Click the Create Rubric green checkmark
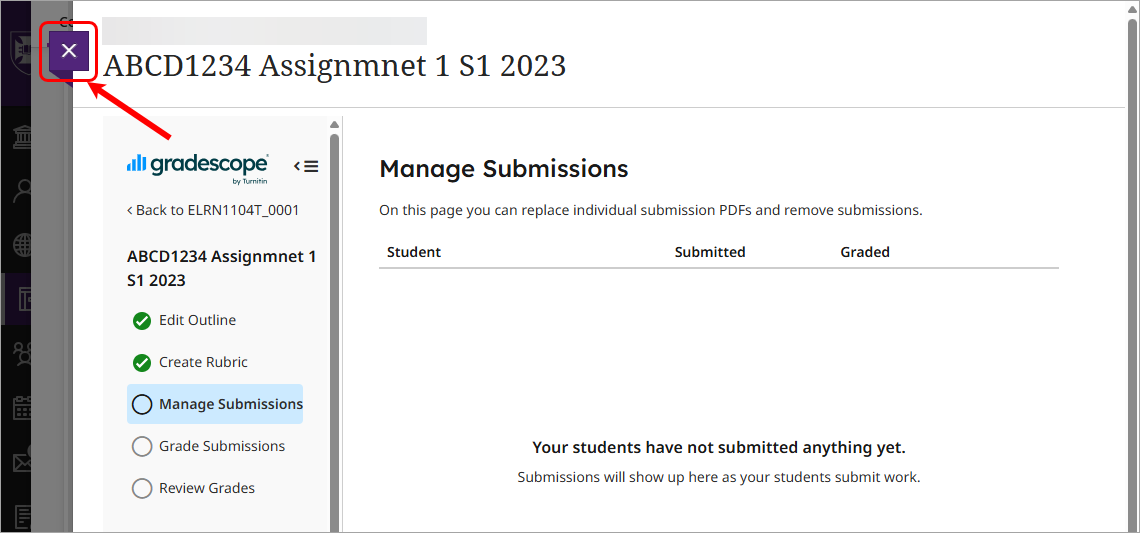The image size is (1140, 533). (x=142, y=363)
